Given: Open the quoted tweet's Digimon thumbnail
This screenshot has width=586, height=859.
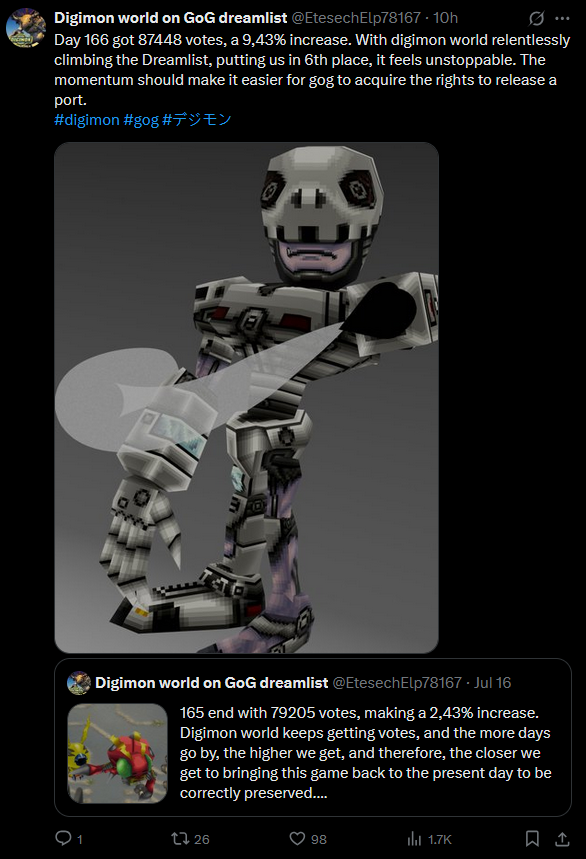Looking at the screenshot, I should [117, 753].
